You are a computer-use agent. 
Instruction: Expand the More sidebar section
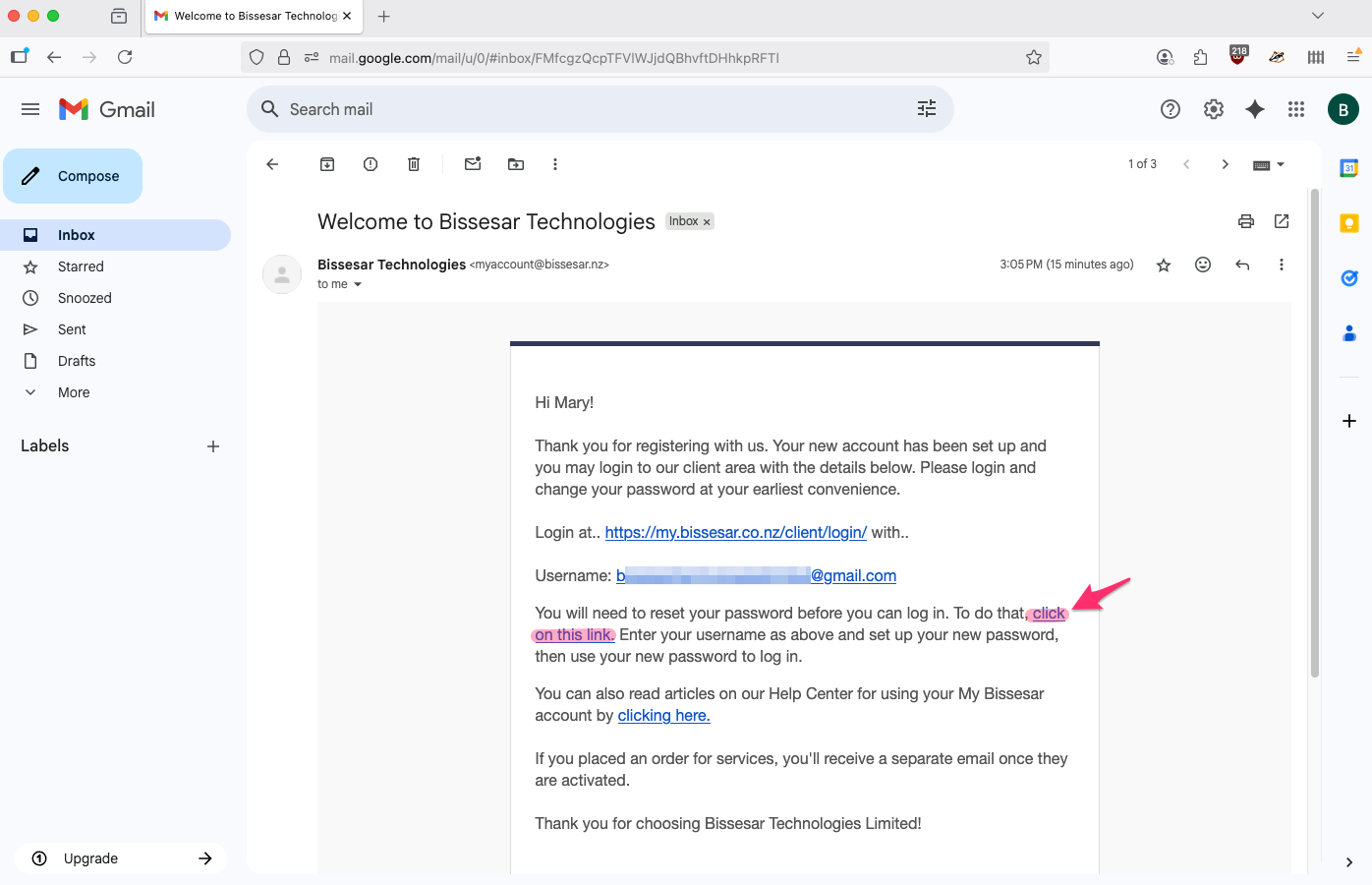pos(115,392)
